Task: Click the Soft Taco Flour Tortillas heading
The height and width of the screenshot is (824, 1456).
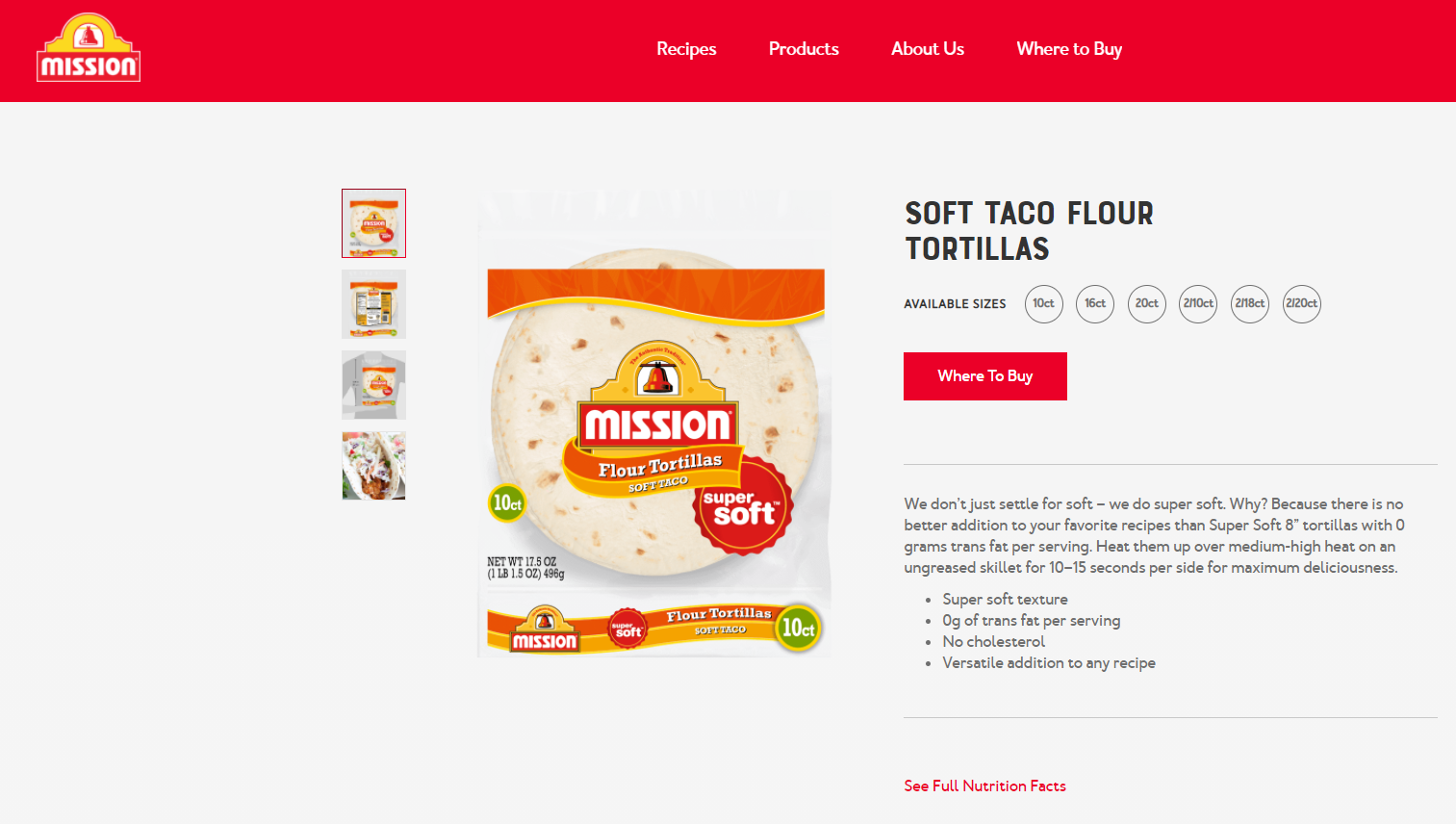Action: point(1029,231)
